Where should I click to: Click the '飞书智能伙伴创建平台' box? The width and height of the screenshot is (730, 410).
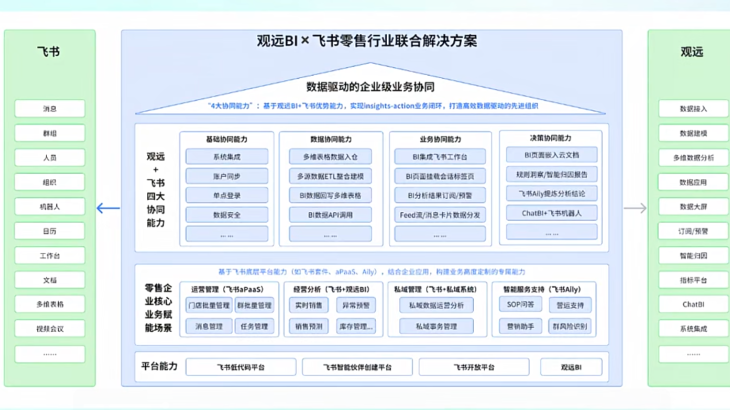point(358,367)
